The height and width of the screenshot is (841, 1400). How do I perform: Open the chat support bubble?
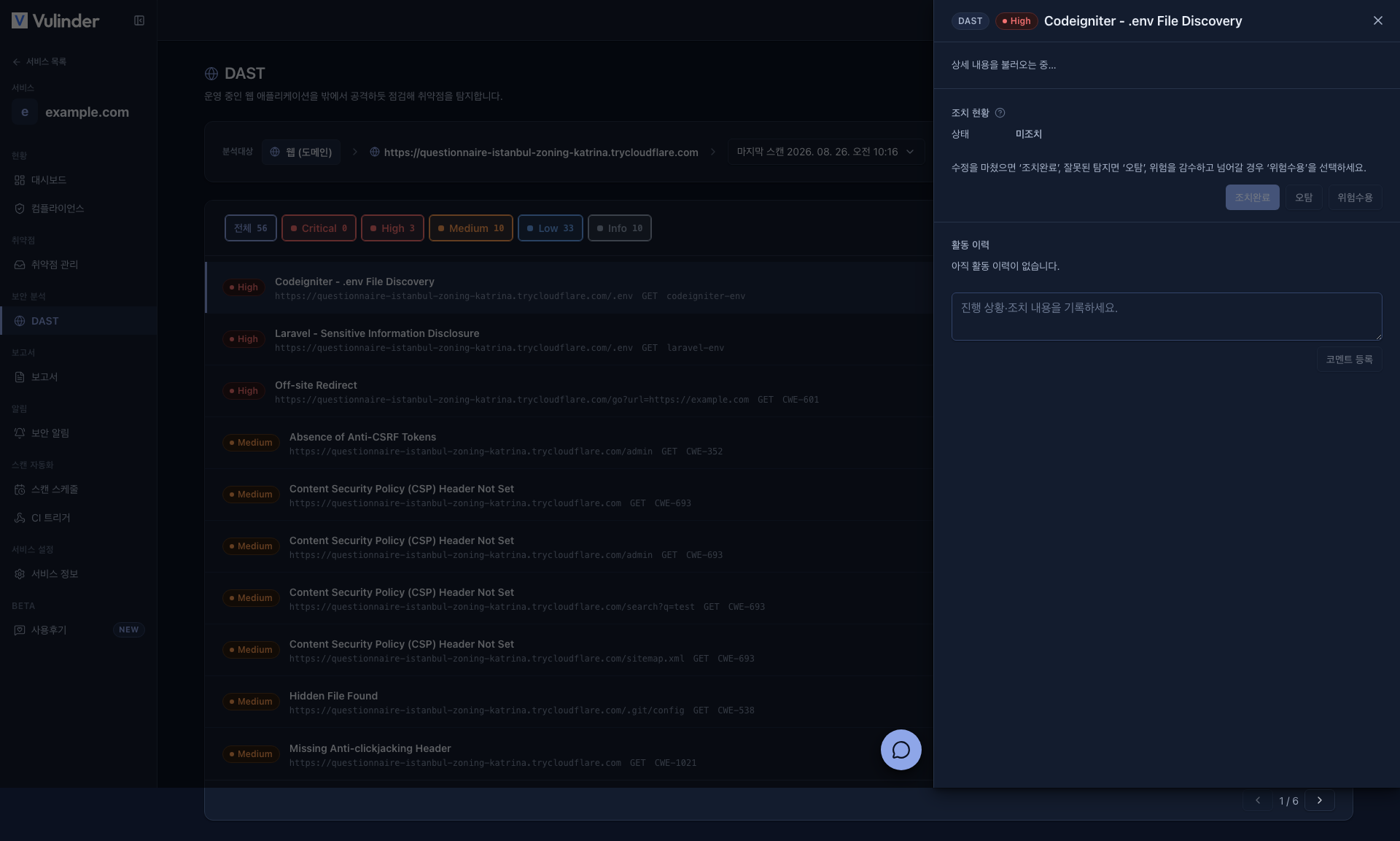[901, 750]
